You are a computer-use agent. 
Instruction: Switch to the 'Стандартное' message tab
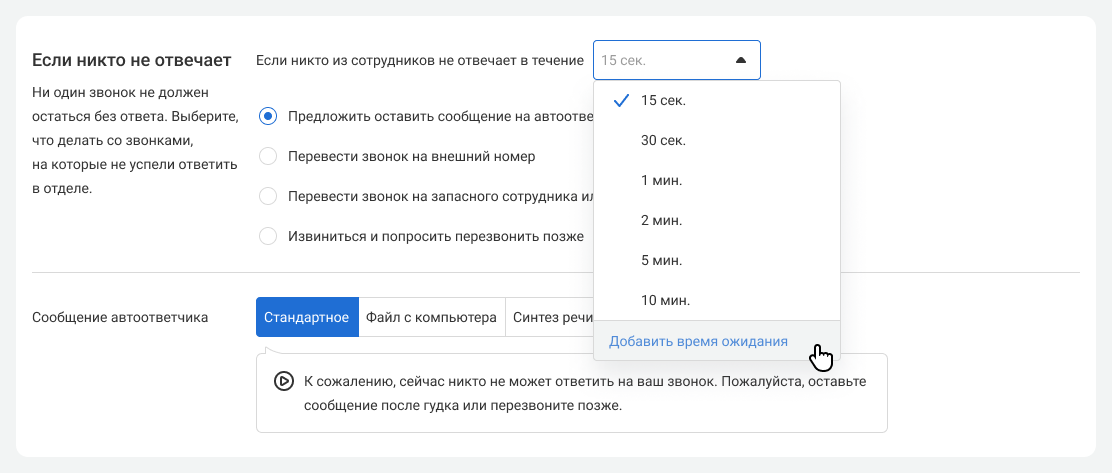[x=306, y=317]
